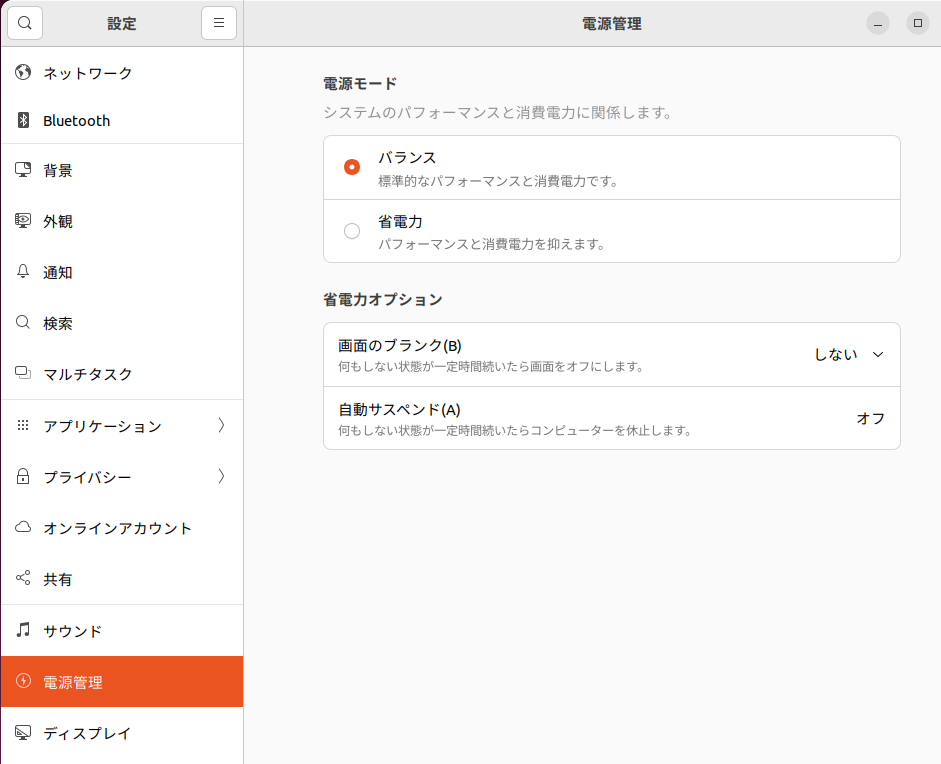Click the globe icon for ネットワーク
Screen dimensions: 941x764
[x=23, y=73]
